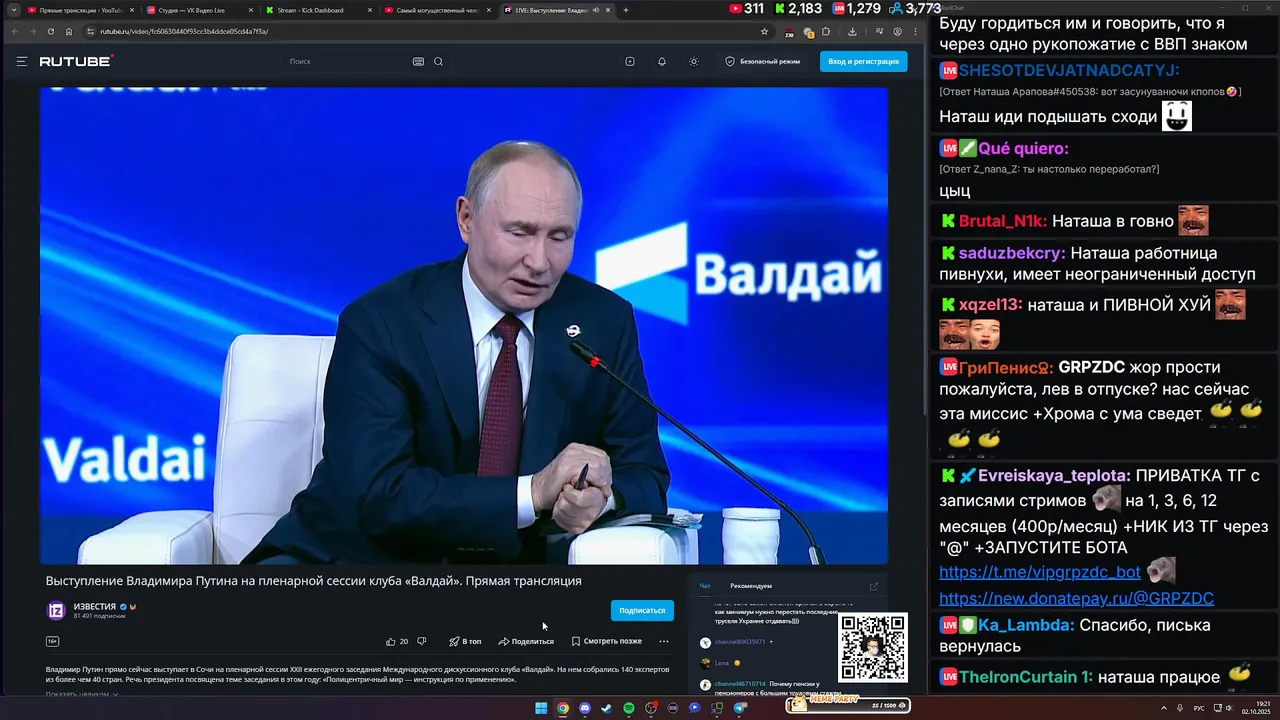Open the t.me/vipgrpzdc_bot link in chat
This screenshot has width=1280, height=720.
[1040, 572]
